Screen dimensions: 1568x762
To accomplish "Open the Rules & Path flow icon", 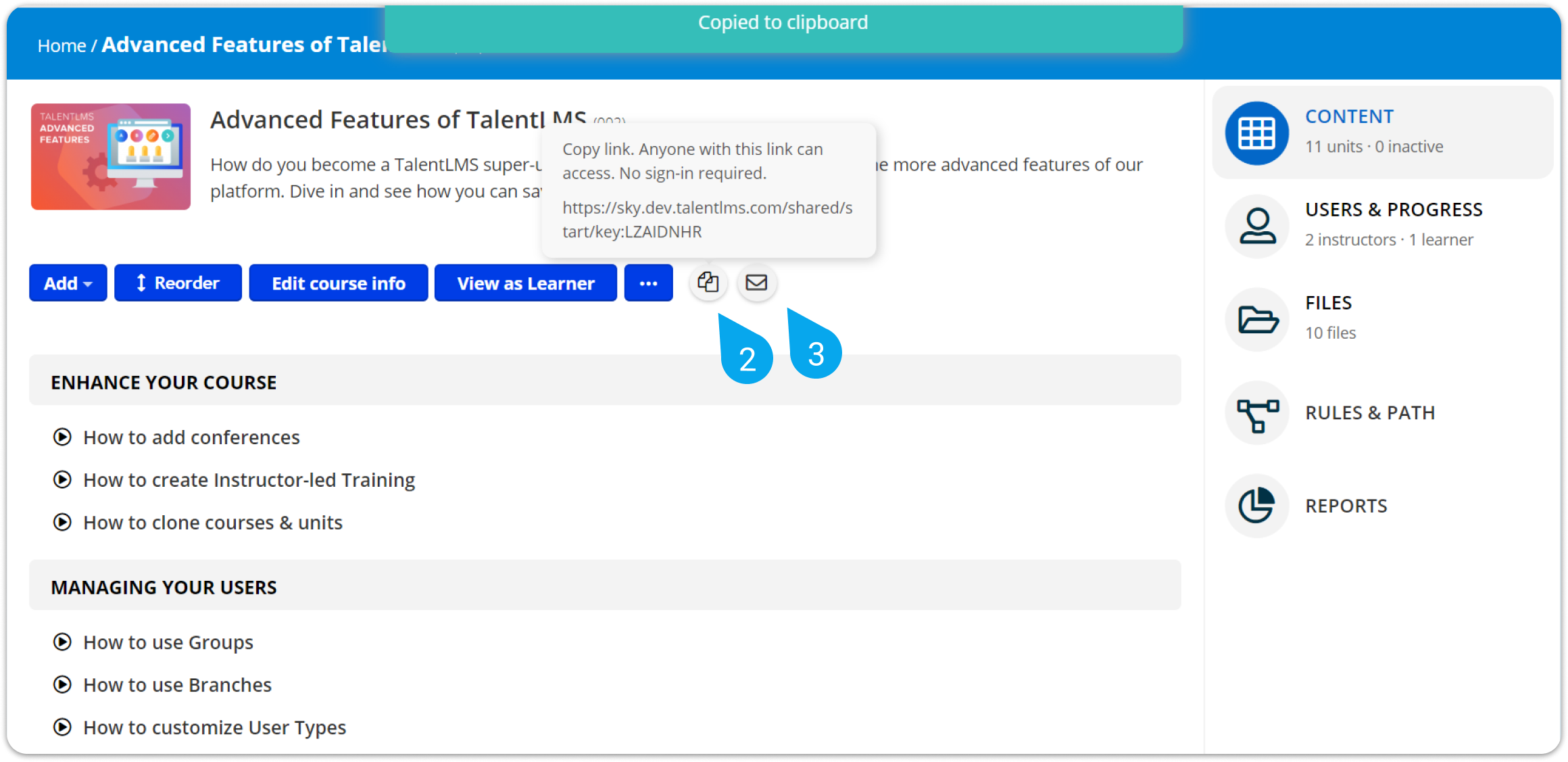I will pyautogui.click(x=1256, y=412).
